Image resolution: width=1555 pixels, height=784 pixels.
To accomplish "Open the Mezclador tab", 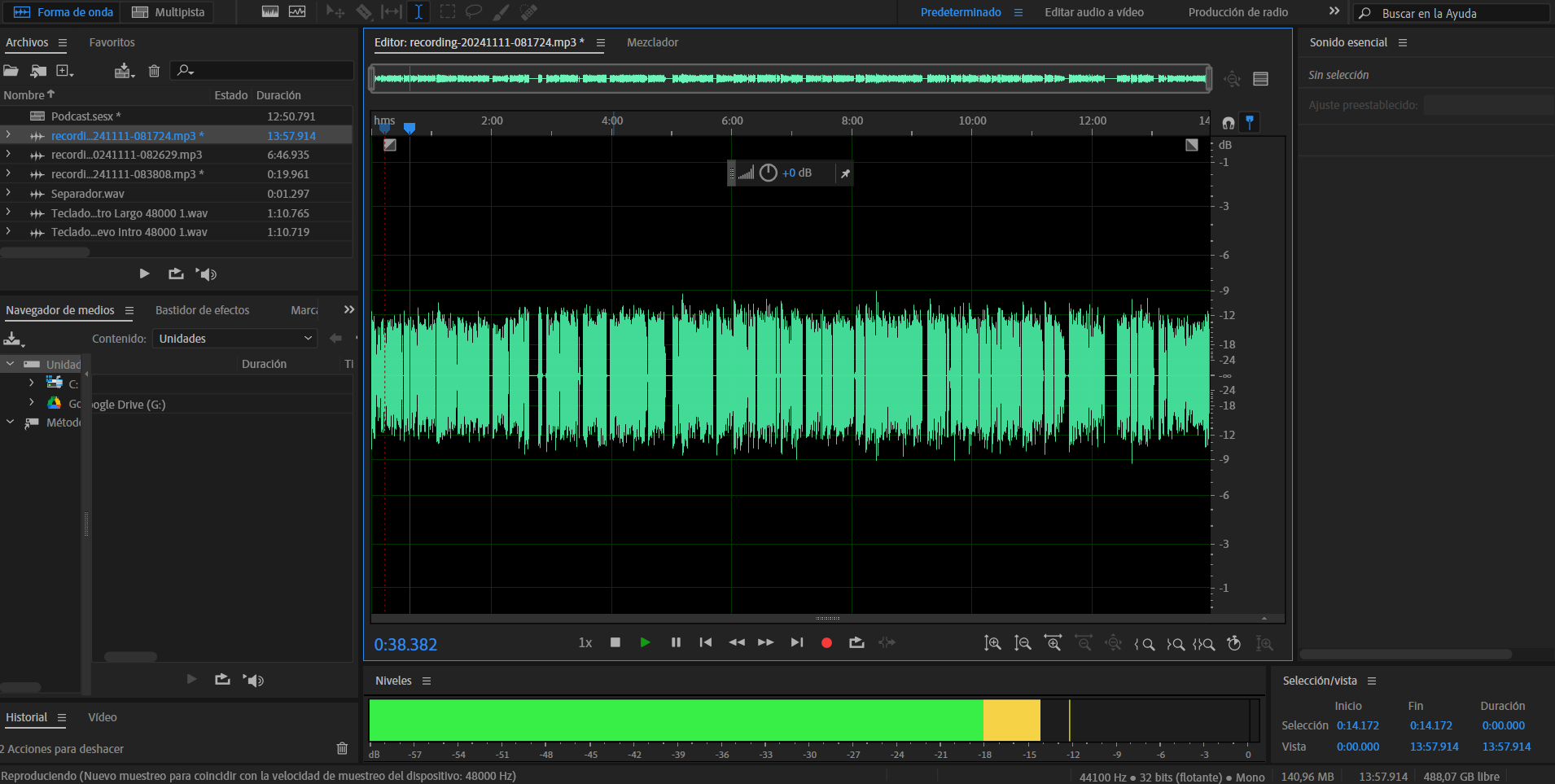I will pyautogui.click(x=652, y=42).
